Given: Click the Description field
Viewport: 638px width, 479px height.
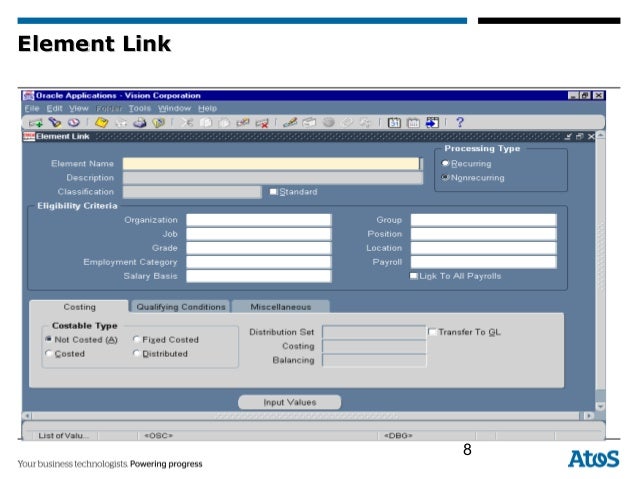Looking at the screenshot, I should (273, 178).
